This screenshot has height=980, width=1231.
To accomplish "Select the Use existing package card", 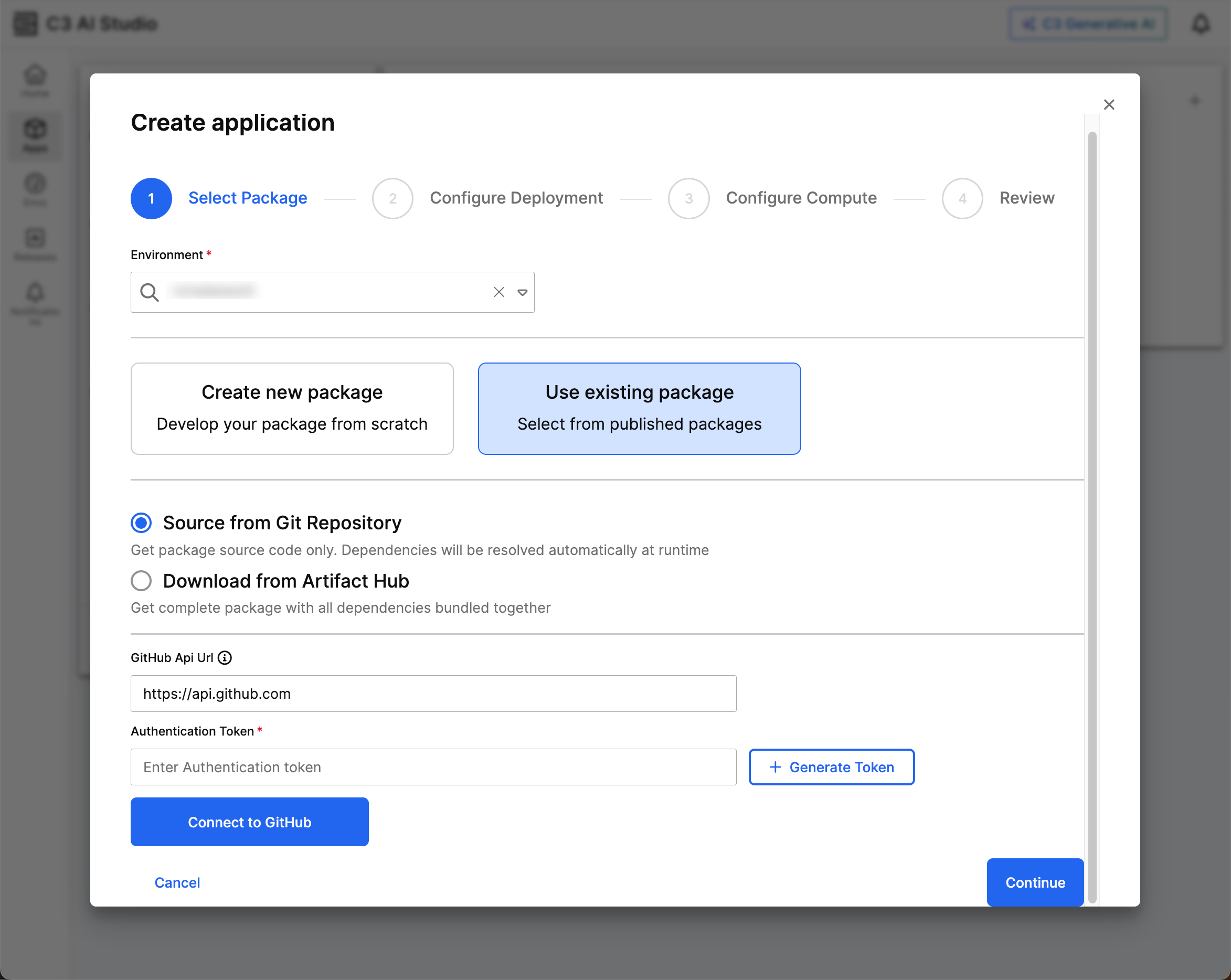I will (x=639, y=408).
